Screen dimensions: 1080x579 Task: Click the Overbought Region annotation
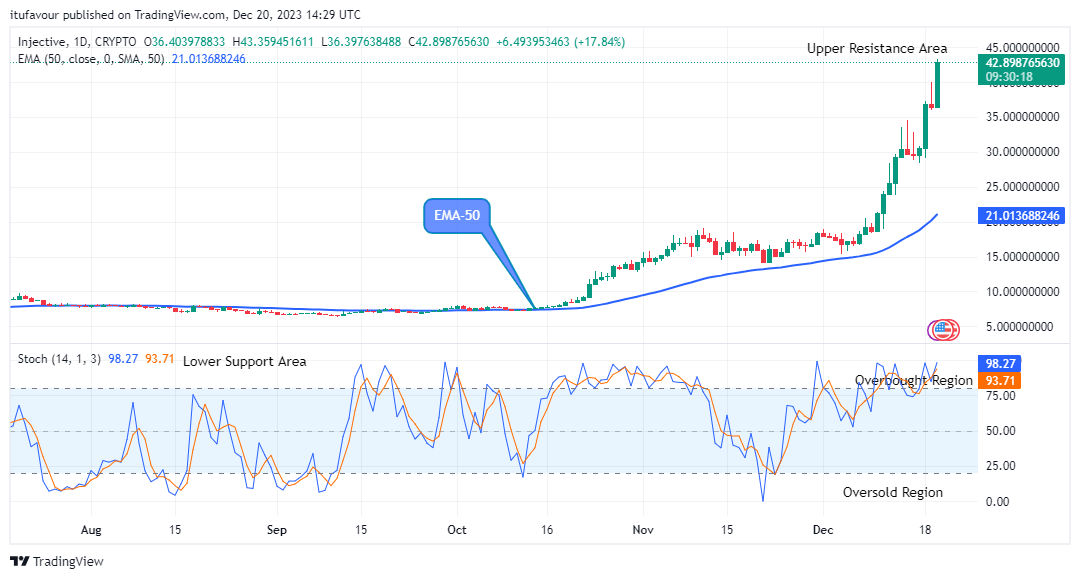913,380
